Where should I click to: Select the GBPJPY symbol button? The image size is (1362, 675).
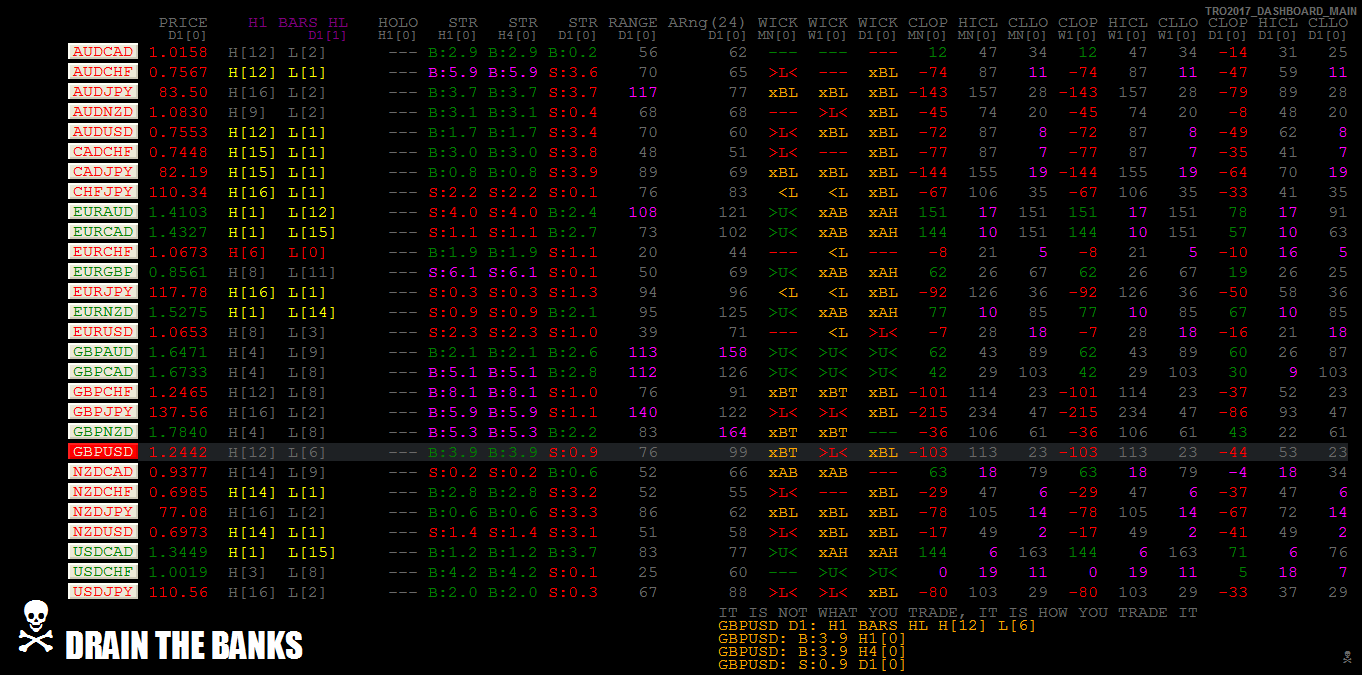tap(102, 411)
